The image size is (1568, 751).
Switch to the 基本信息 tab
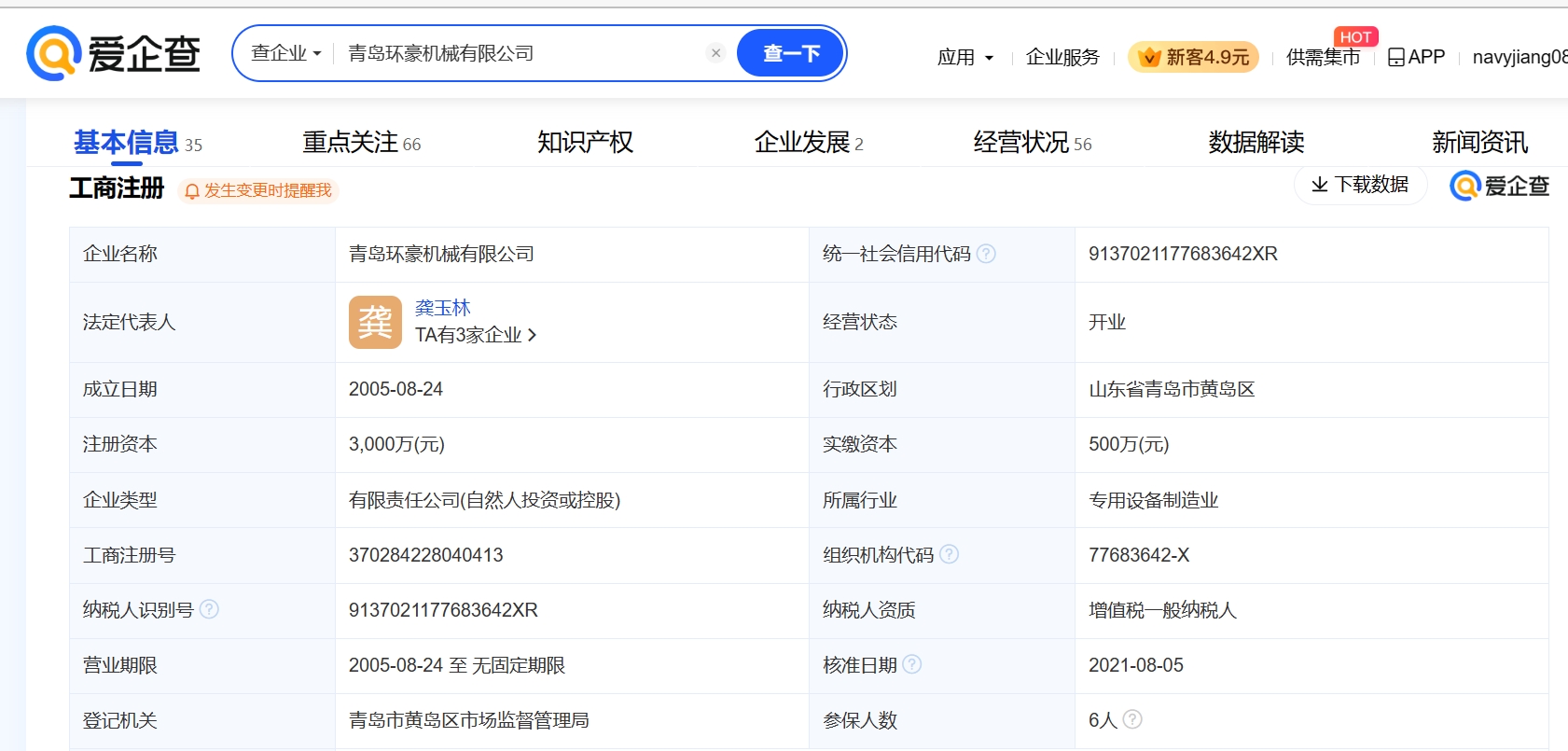137,143
